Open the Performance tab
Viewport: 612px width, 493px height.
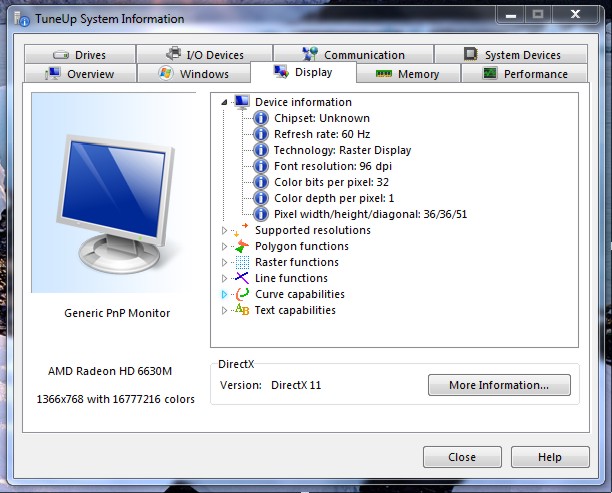[x=524, y=73]
